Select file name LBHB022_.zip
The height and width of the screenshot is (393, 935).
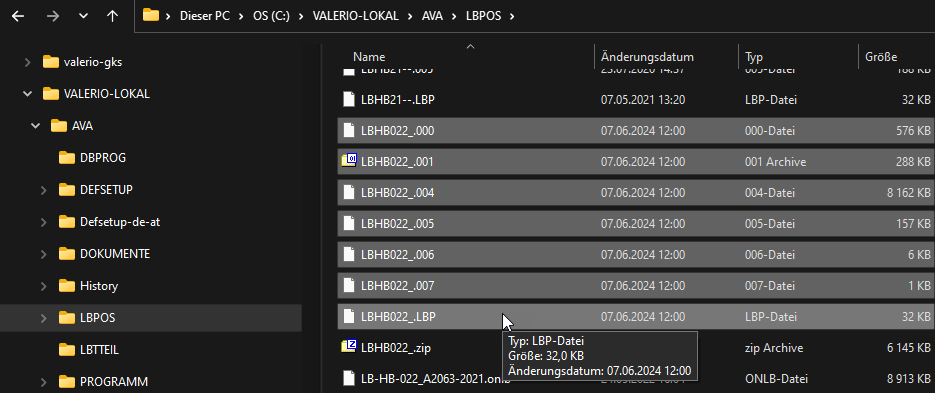point(395,348)
